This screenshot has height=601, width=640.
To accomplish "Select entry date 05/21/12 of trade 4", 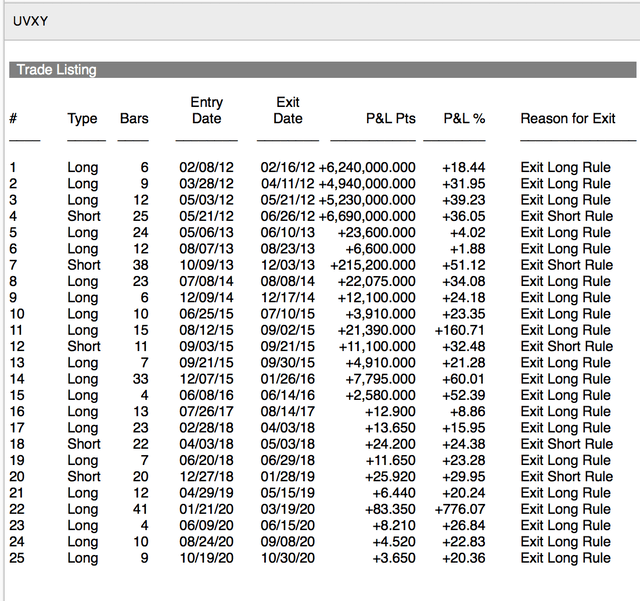I will pyautogui.click(x=207, y=216).
